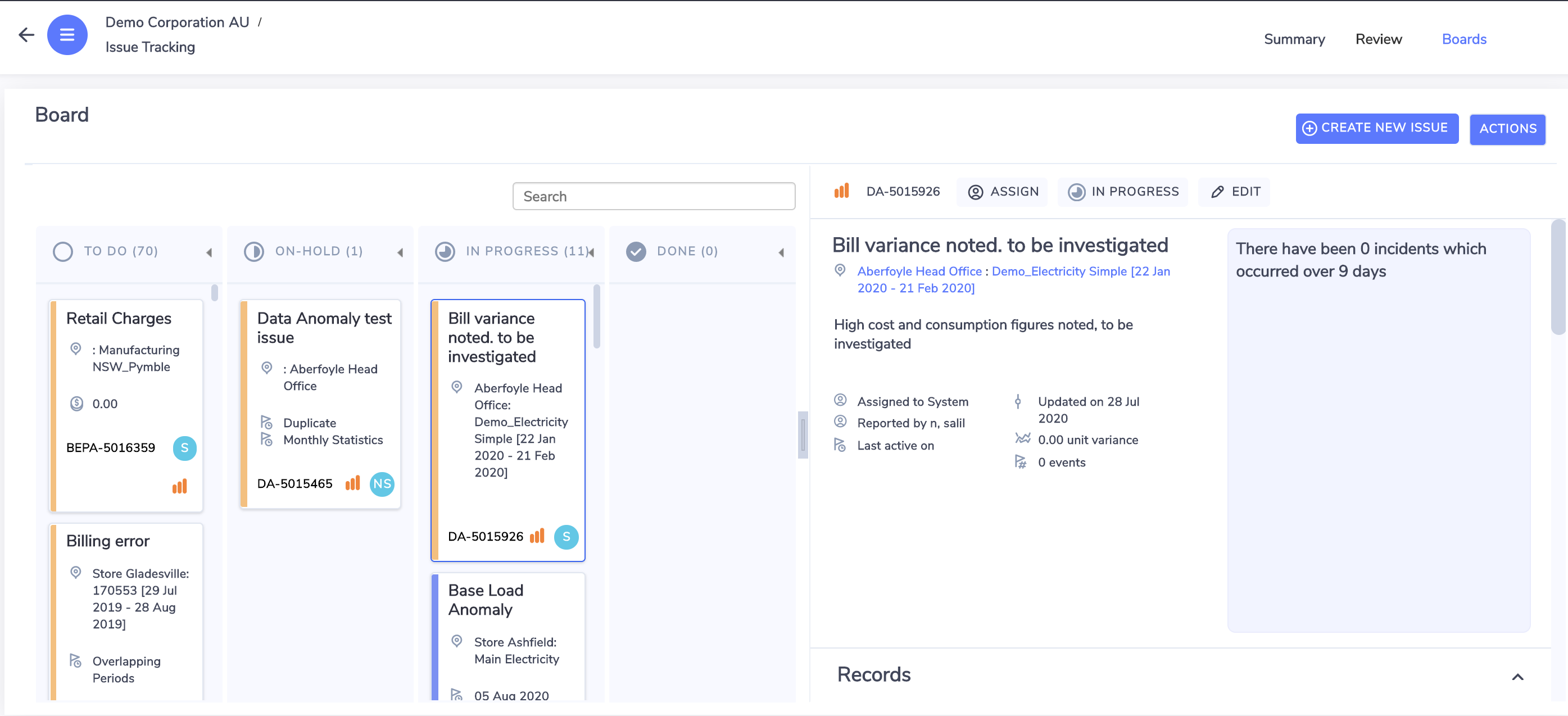Viewport: 1568px width, 716px height.
Task: Click location pin beside Aberfoyle Head Office link
Action: [x=840, y=270]
